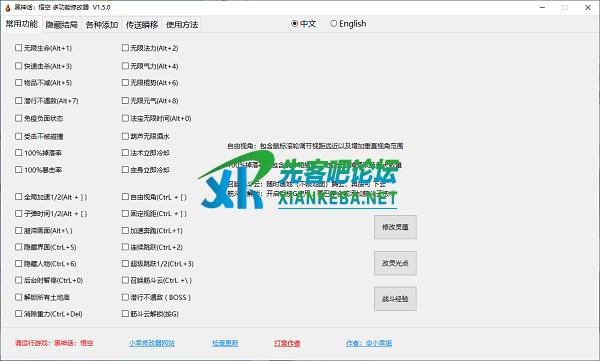
Task: Tick the 无限法力 (Alt+2) option
Action: [125, 48]
